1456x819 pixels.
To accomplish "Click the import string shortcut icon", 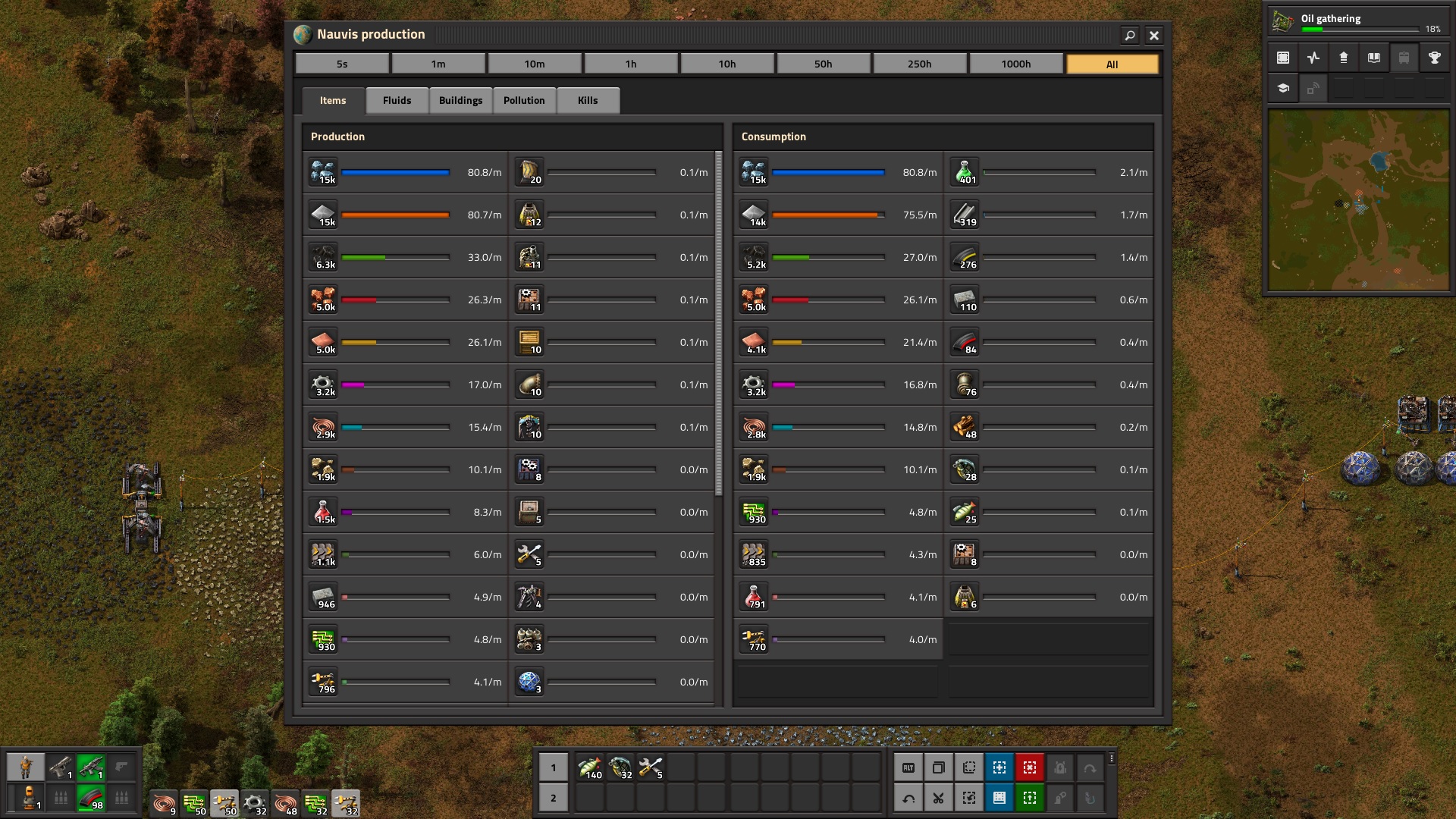I will (x=969, y=798).
